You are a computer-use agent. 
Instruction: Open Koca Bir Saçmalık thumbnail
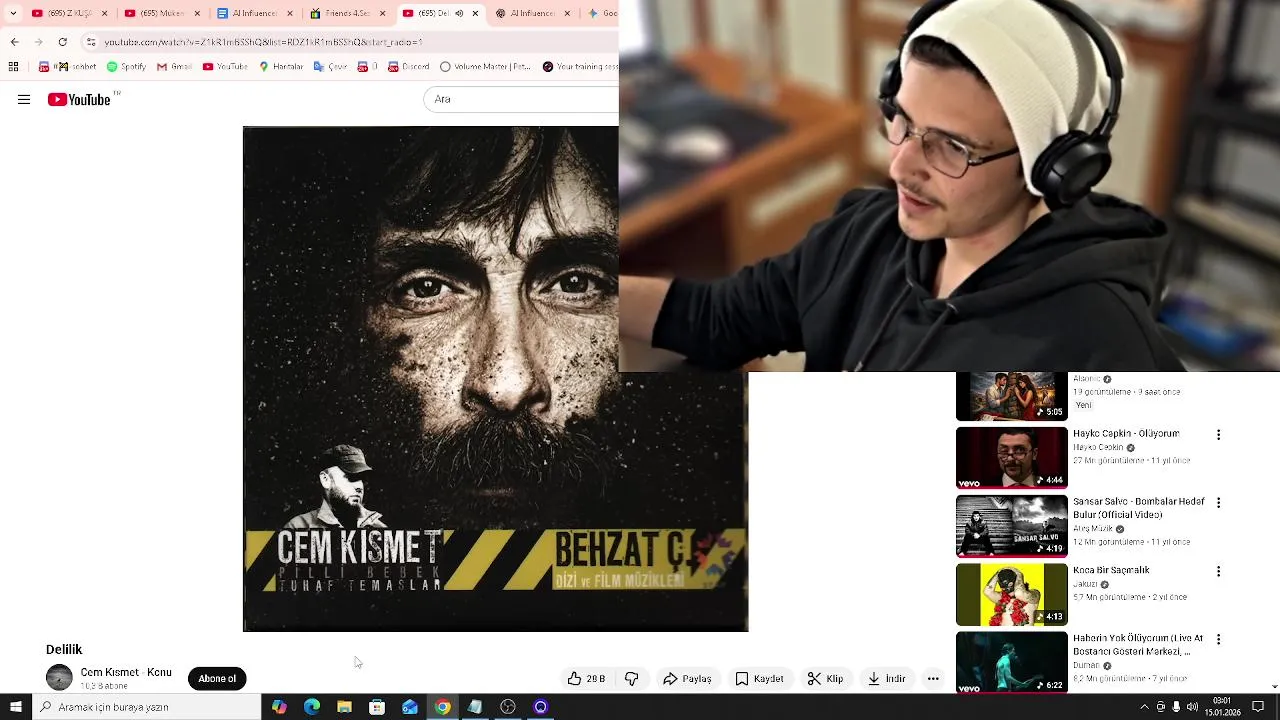tap(1012, 594)
